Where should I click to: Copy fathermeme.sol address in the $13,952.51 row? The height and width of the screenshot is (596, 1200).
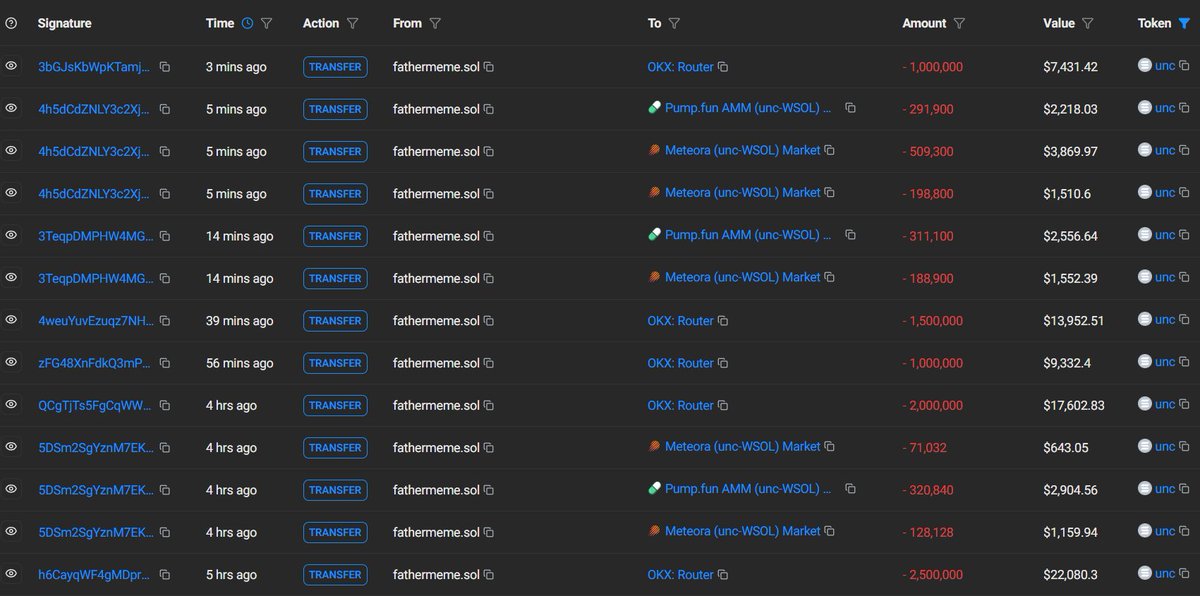489,321
